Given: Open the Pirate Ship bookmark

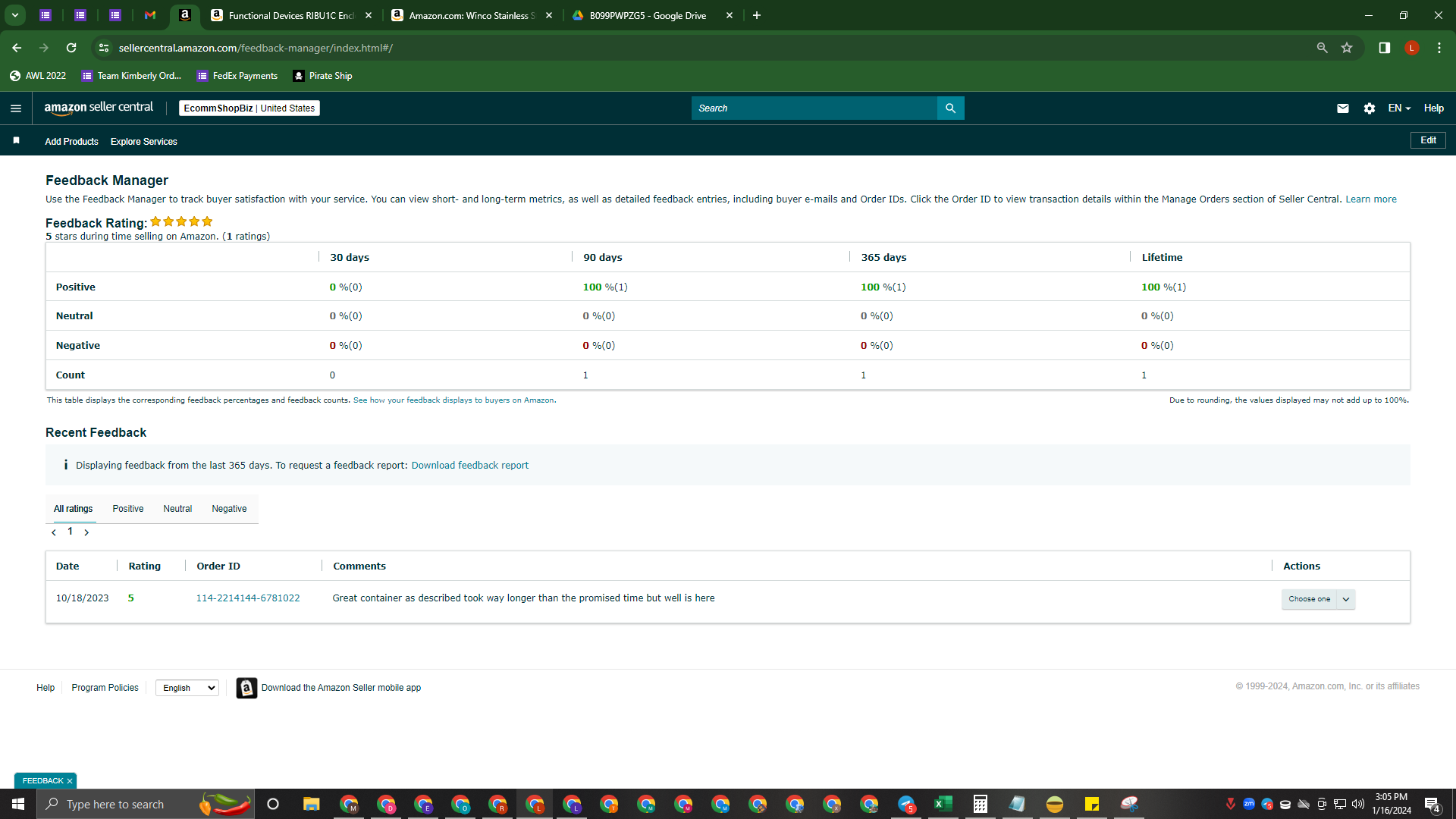Looking at the screenshot, I should coord(323,76).
